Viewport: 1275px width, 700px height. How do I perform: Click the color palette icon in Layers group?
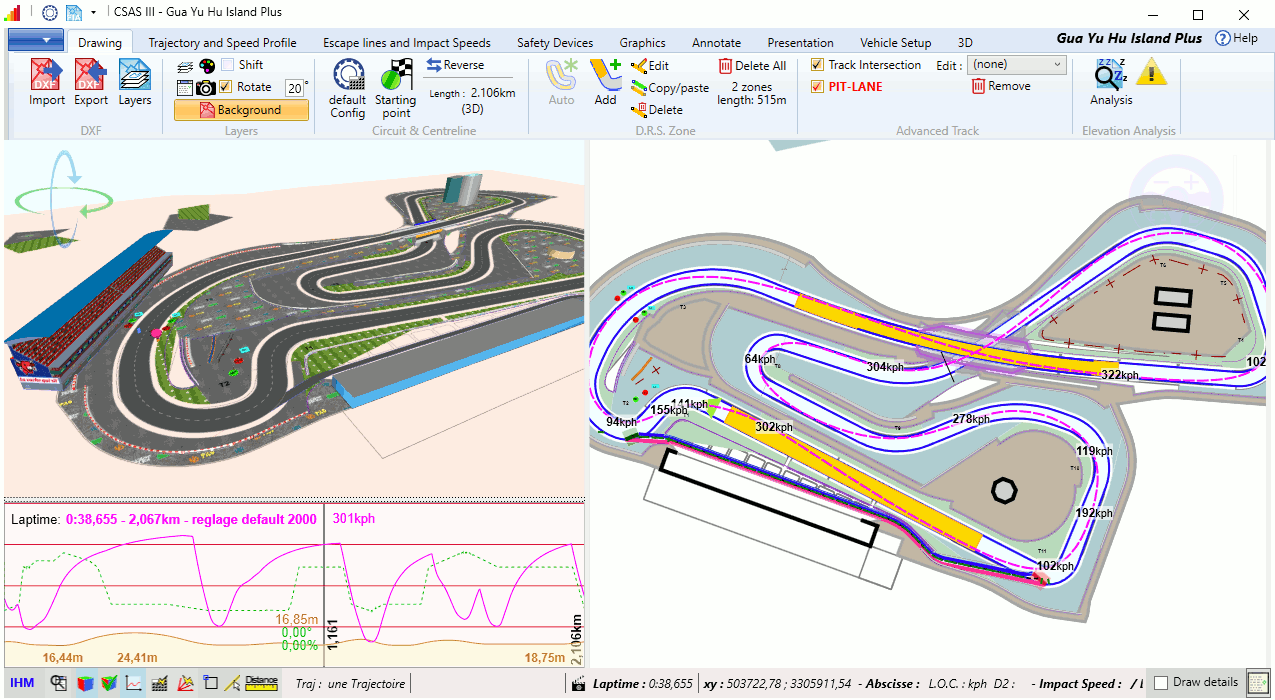pyautogui.click(x=206, y=66)
